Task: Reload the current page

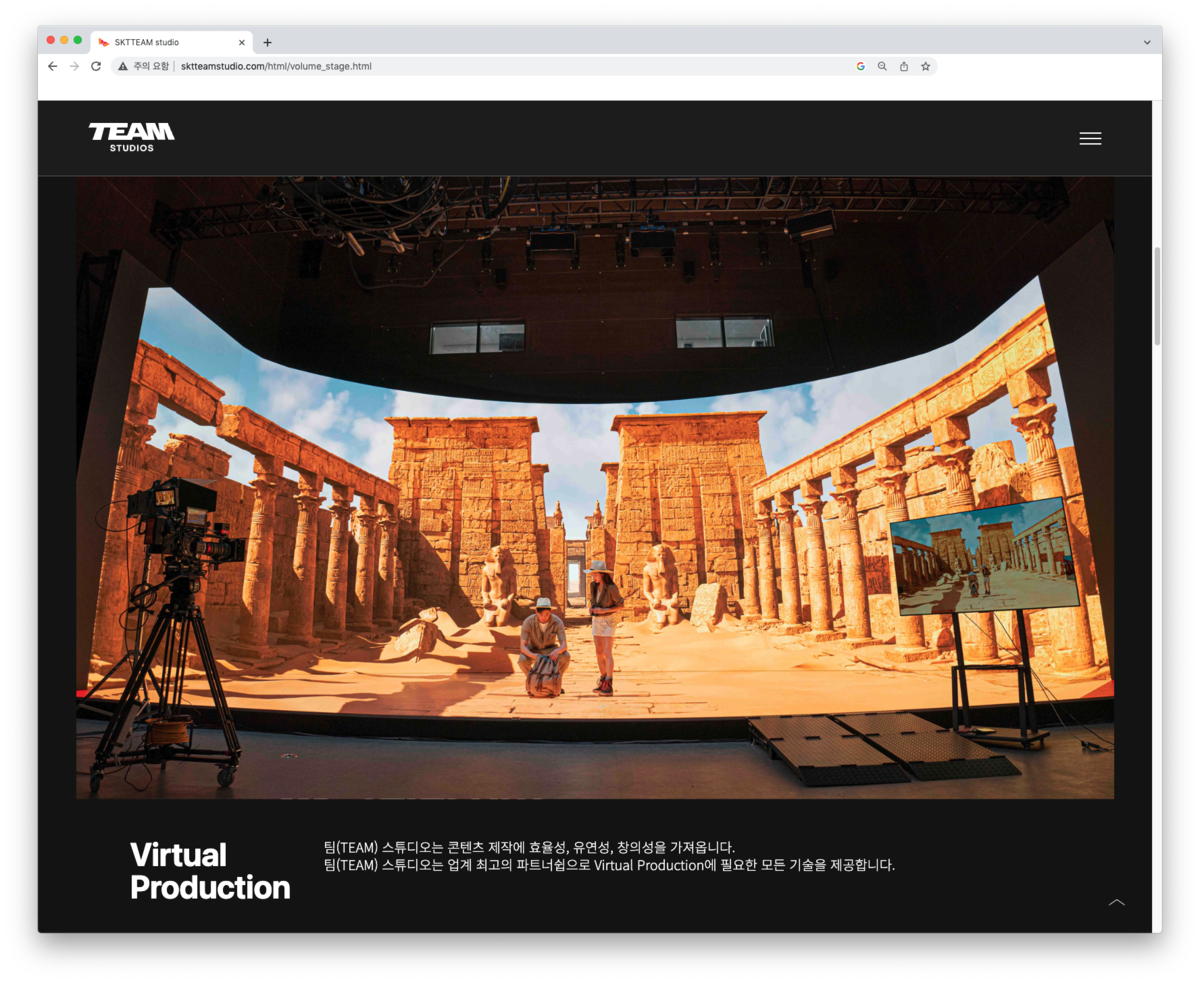Action: click(96, 66)
